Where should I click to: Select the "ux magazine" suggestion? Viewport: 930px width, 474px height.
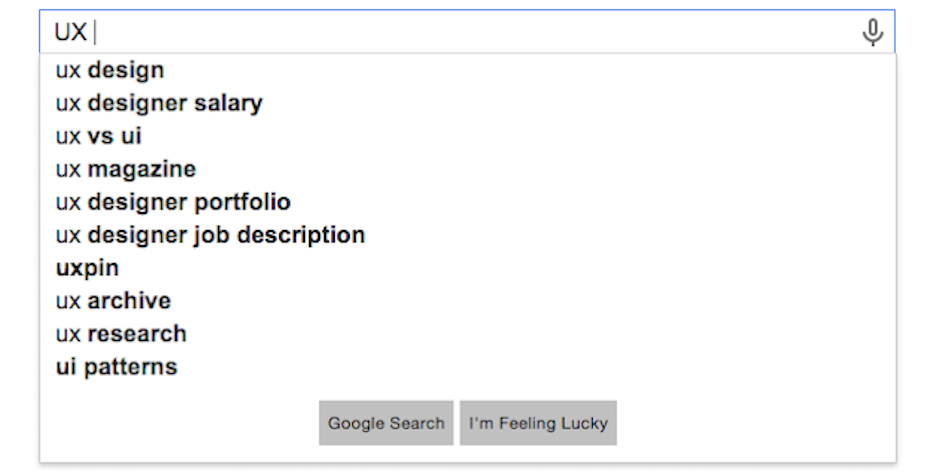[126, 169]
